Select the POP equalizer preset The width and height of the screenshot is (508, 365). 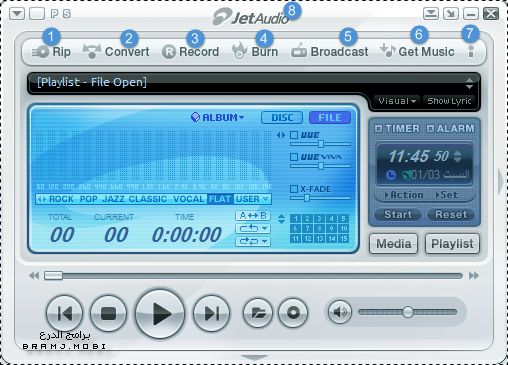tap(88, 199)
